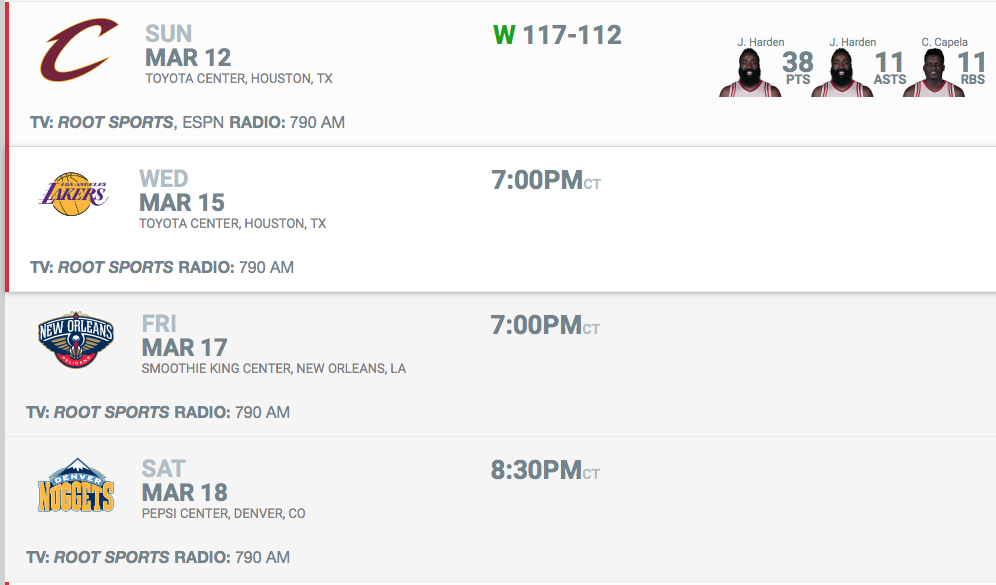Screen dimensions: 996x585
Task: Click the New Orleans Pelicans logo
Action: pyautogui.click(x=76, y=340)
